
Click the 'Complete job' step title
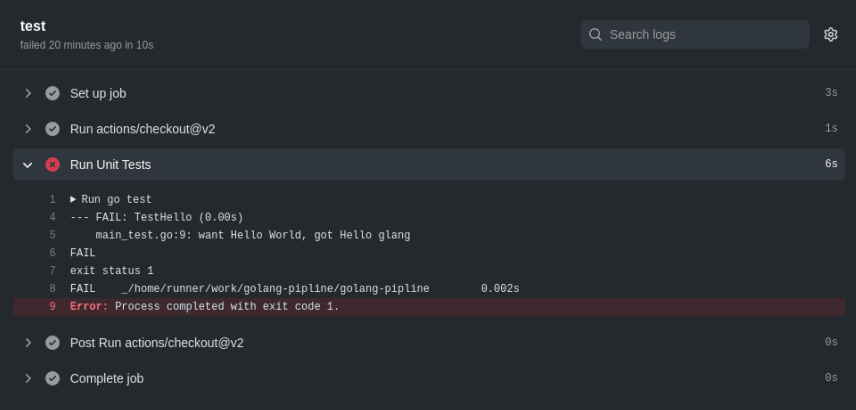(x=107, y=378)
